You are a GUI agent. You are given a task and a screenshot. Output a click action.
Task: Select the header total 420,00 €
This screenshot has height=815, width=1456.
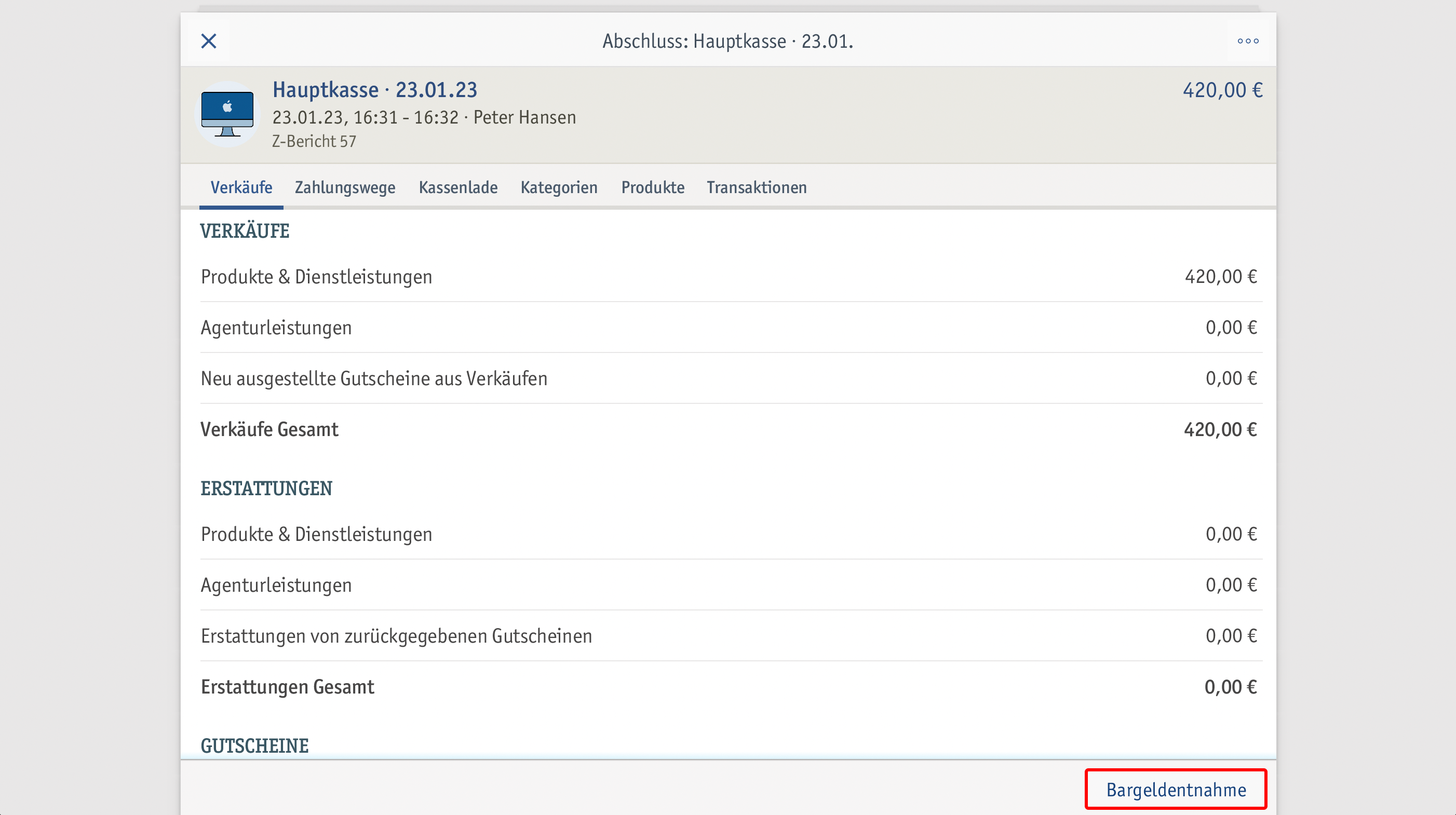(x=1222, y=90)
